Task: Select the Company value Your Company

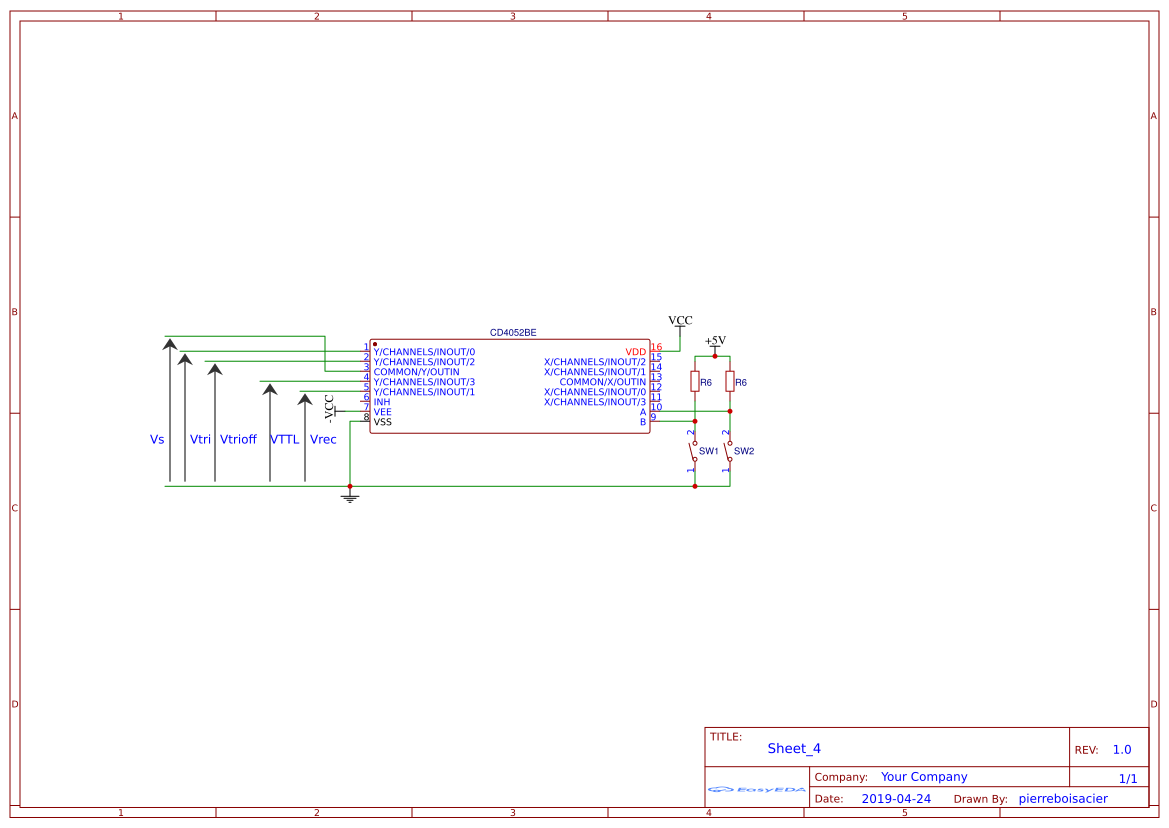Action: (923, 776)
